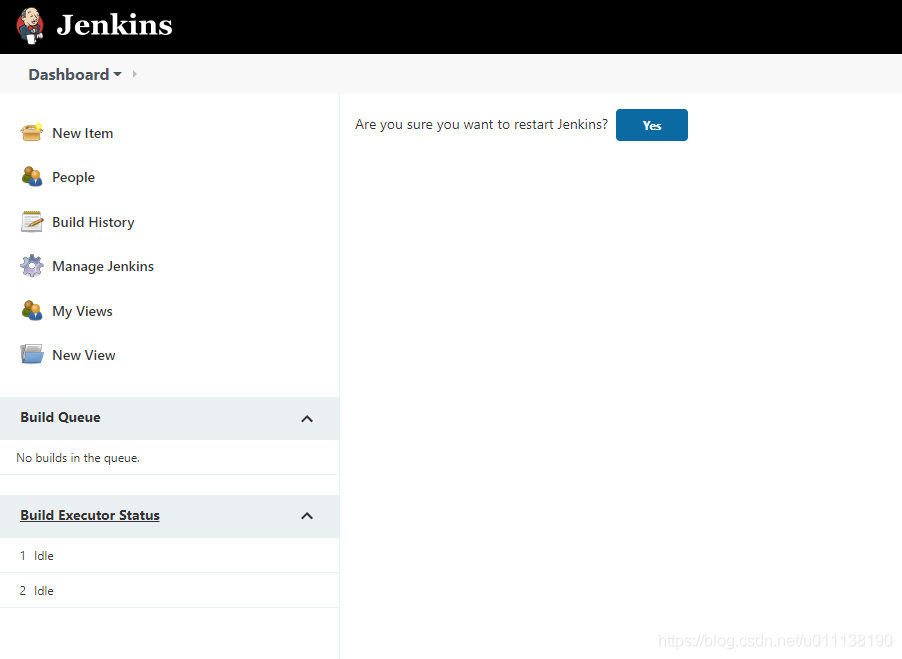Viewport: 902px width, 659px height.
Task: Click the New View folder icon
Action: 32,354
